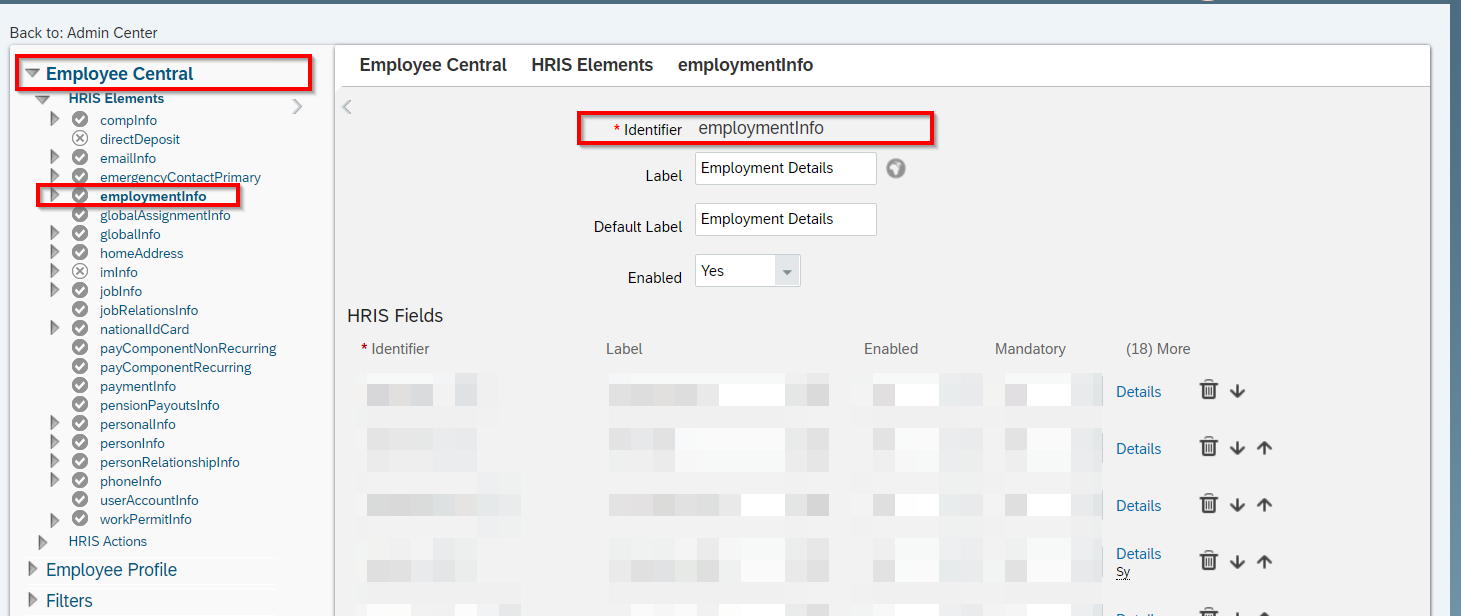The image size is (1461, 616).
Task: Click the X status icon beside directDeposit
Action: click(80, 139)
